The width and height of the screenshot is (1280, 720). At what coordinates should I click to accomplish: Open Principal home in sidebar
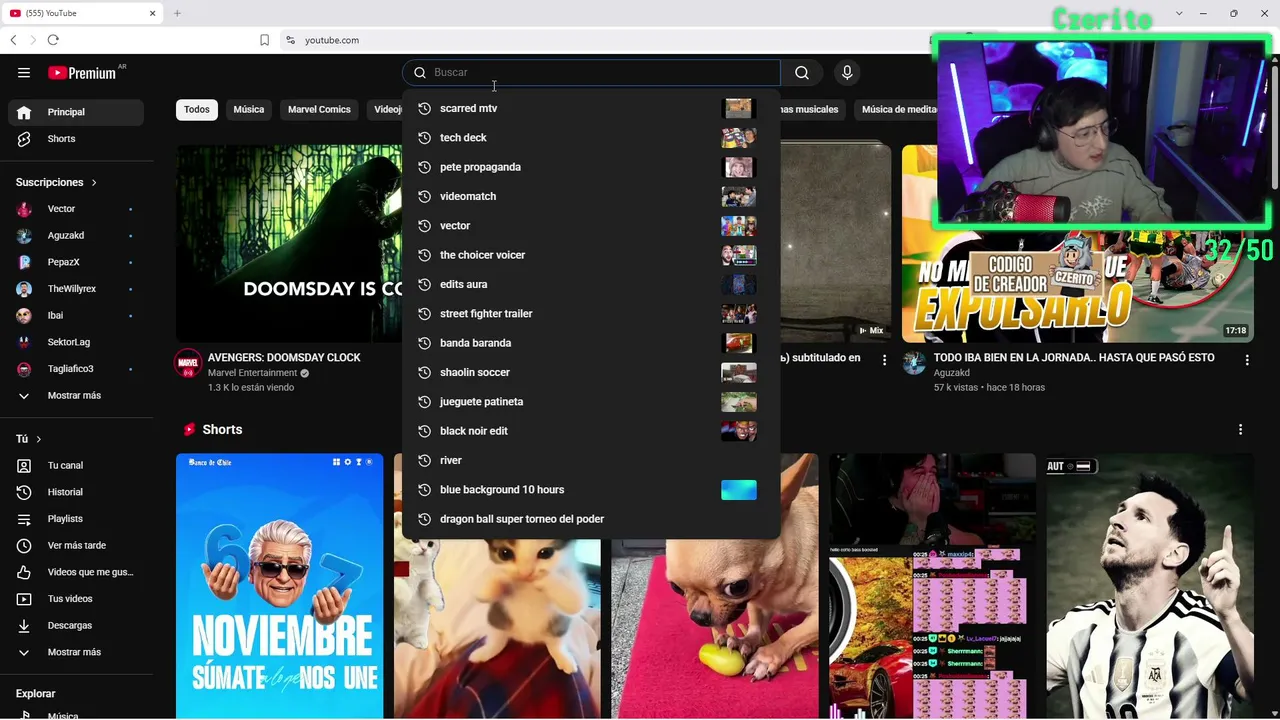[76, 112]
